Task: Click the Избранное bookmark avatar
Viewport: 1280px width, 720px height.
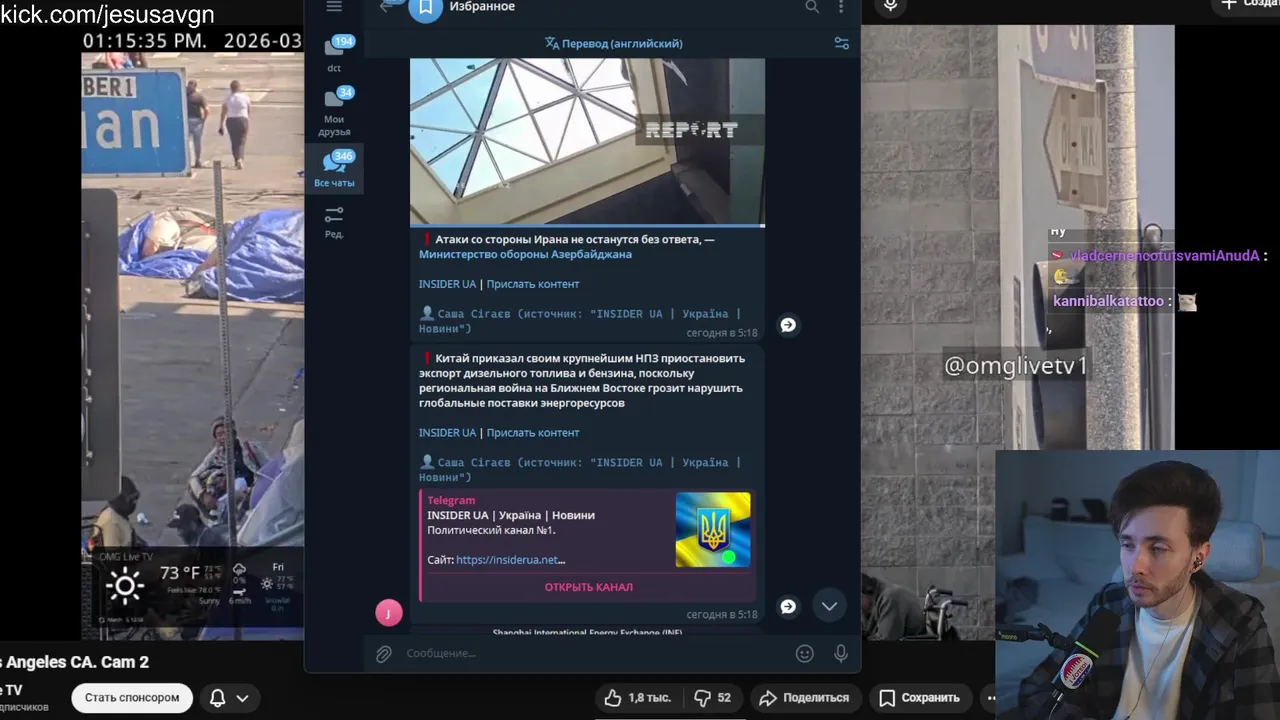Action: tap(425, 8)
